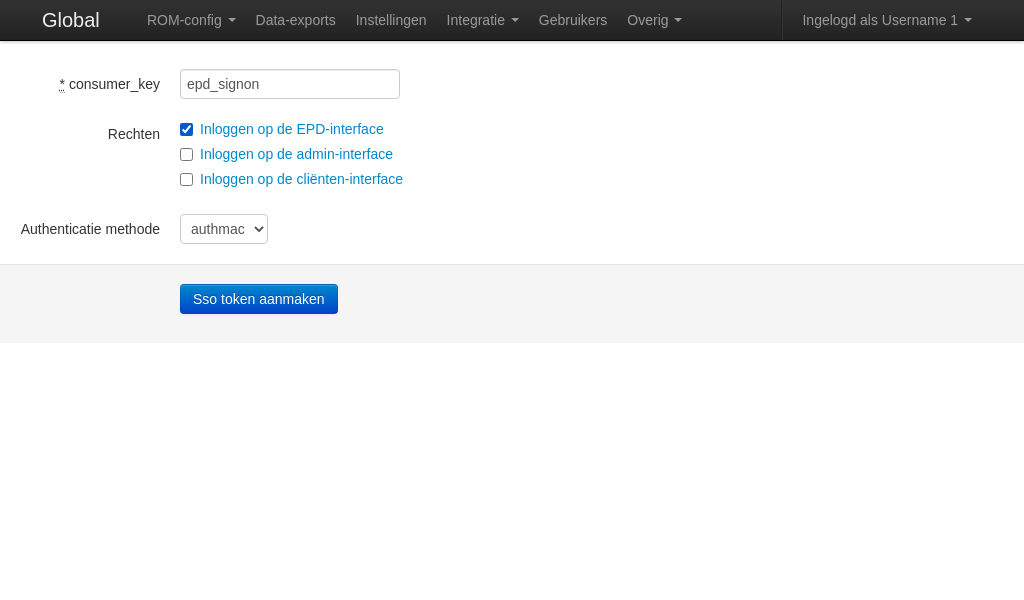Enable the admin-interface login checkbox
1024x600 pixels.
click(187, 154)
